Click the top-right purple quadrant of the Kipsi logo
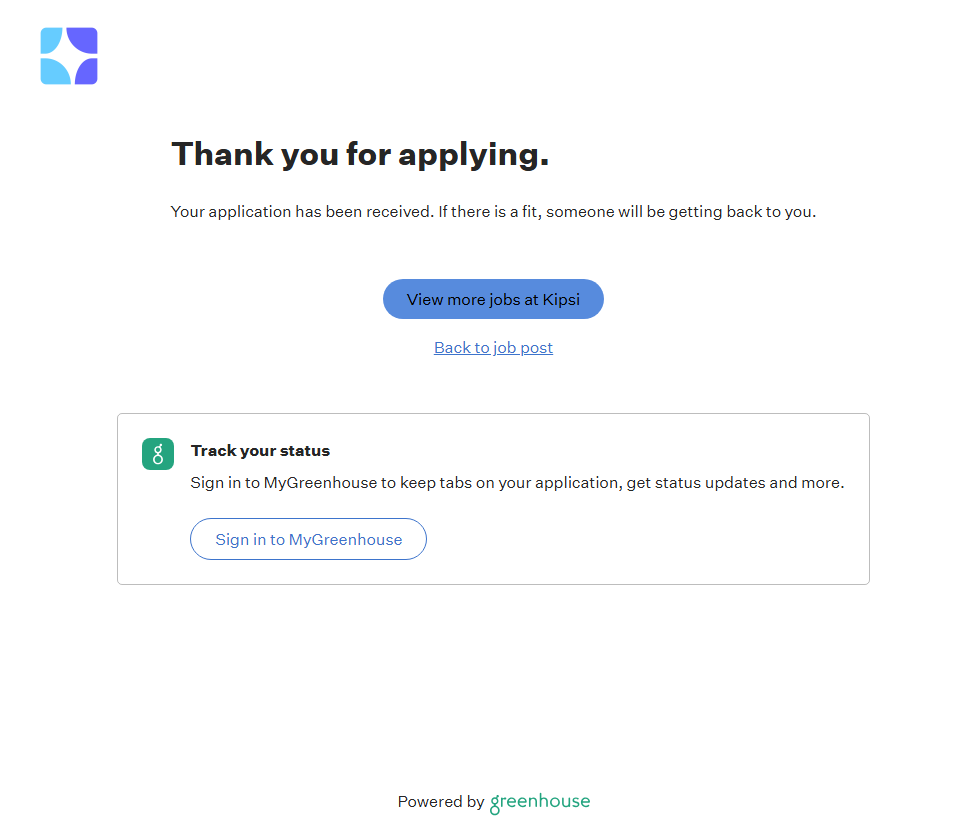 coord(84,41)
